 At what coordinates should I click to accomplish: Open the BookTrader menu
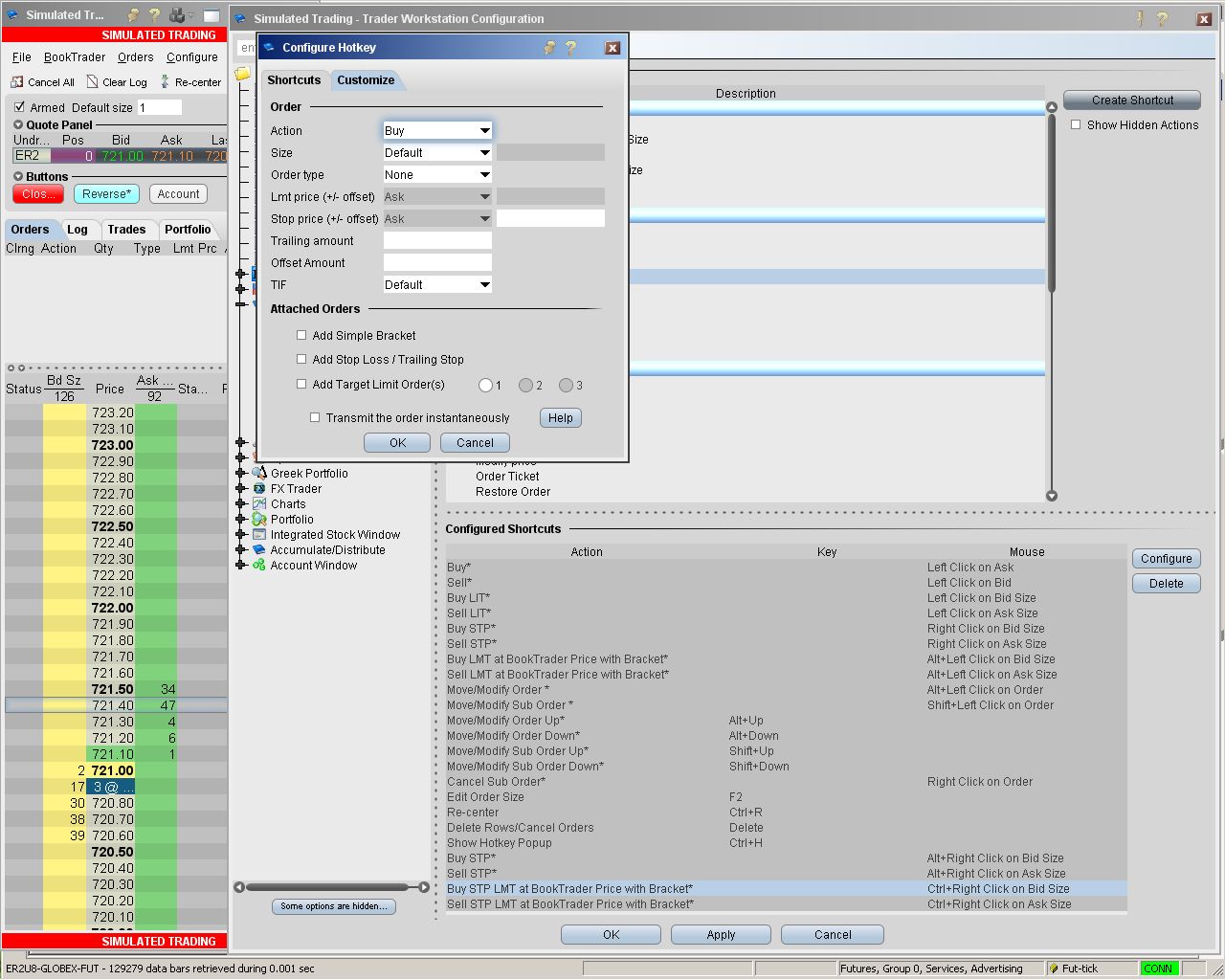point(75,57)
